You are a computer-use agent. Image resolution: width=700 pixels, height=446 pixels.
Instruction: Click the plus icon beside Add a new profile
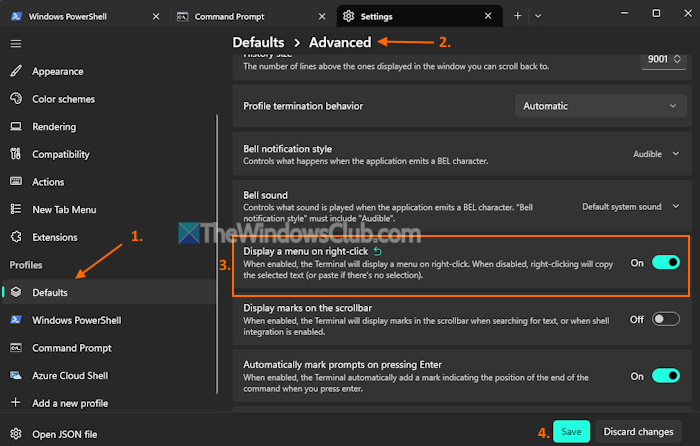tap(16, 402)
